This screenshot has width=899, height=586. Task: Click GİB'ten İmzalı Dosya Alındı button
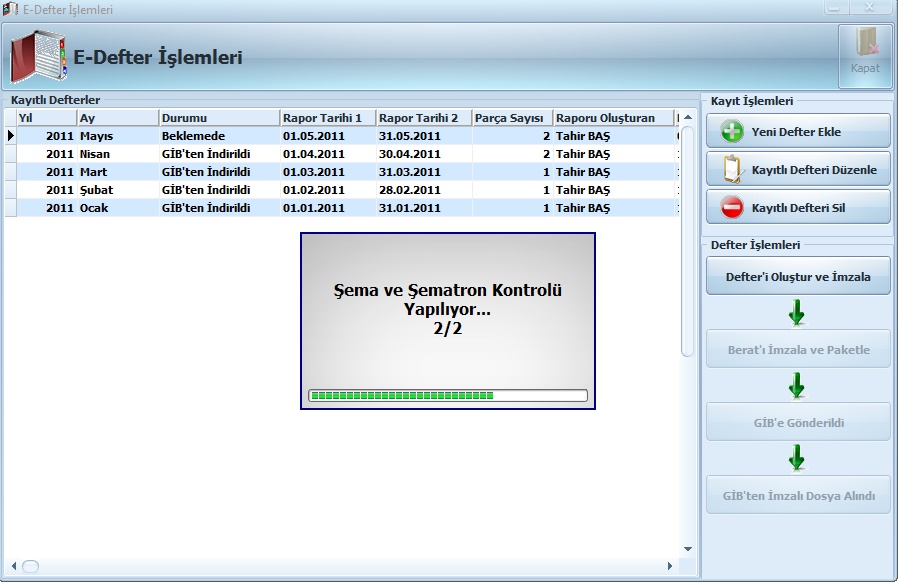798,495
